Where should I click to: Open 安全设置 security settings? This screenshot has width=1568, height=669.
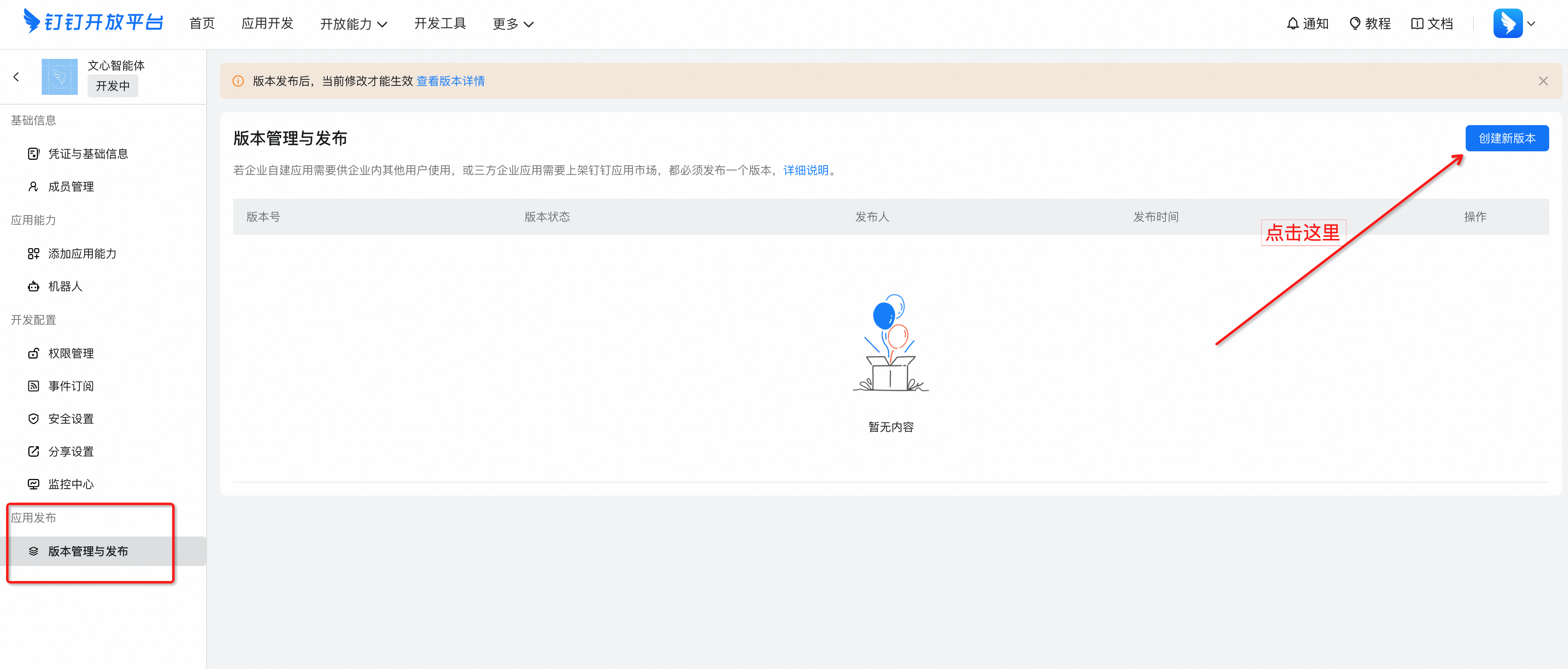point(71,419)
